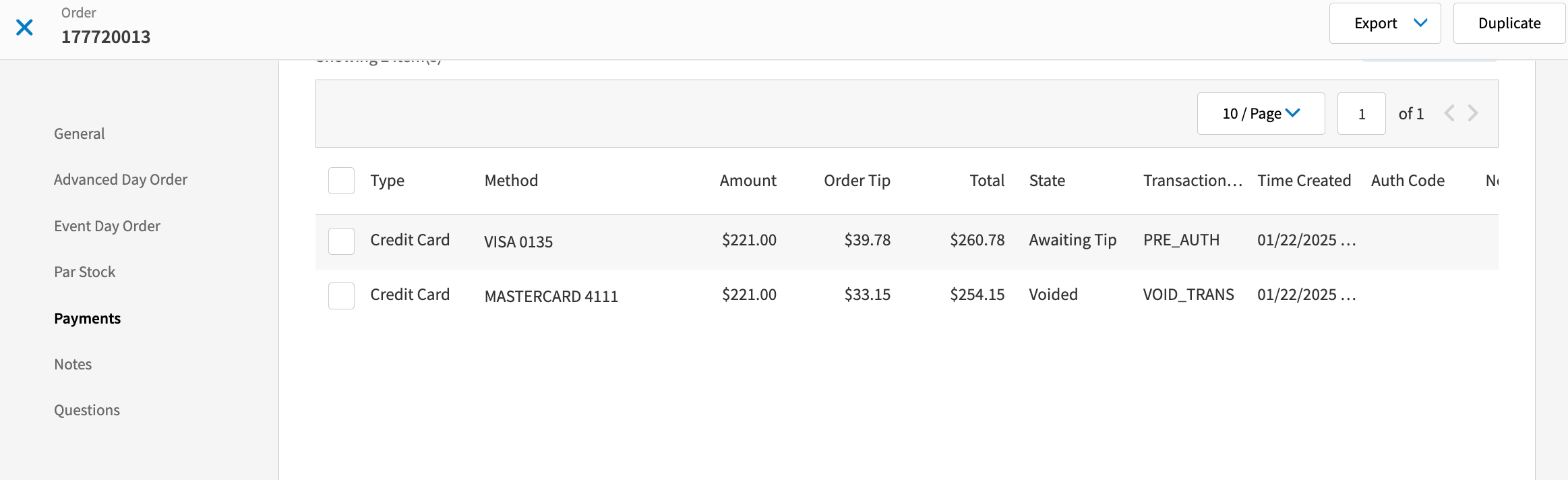Go back with the previous page chevron
The height and width of the screenshot is (480, 1568).
[1449, 113]
